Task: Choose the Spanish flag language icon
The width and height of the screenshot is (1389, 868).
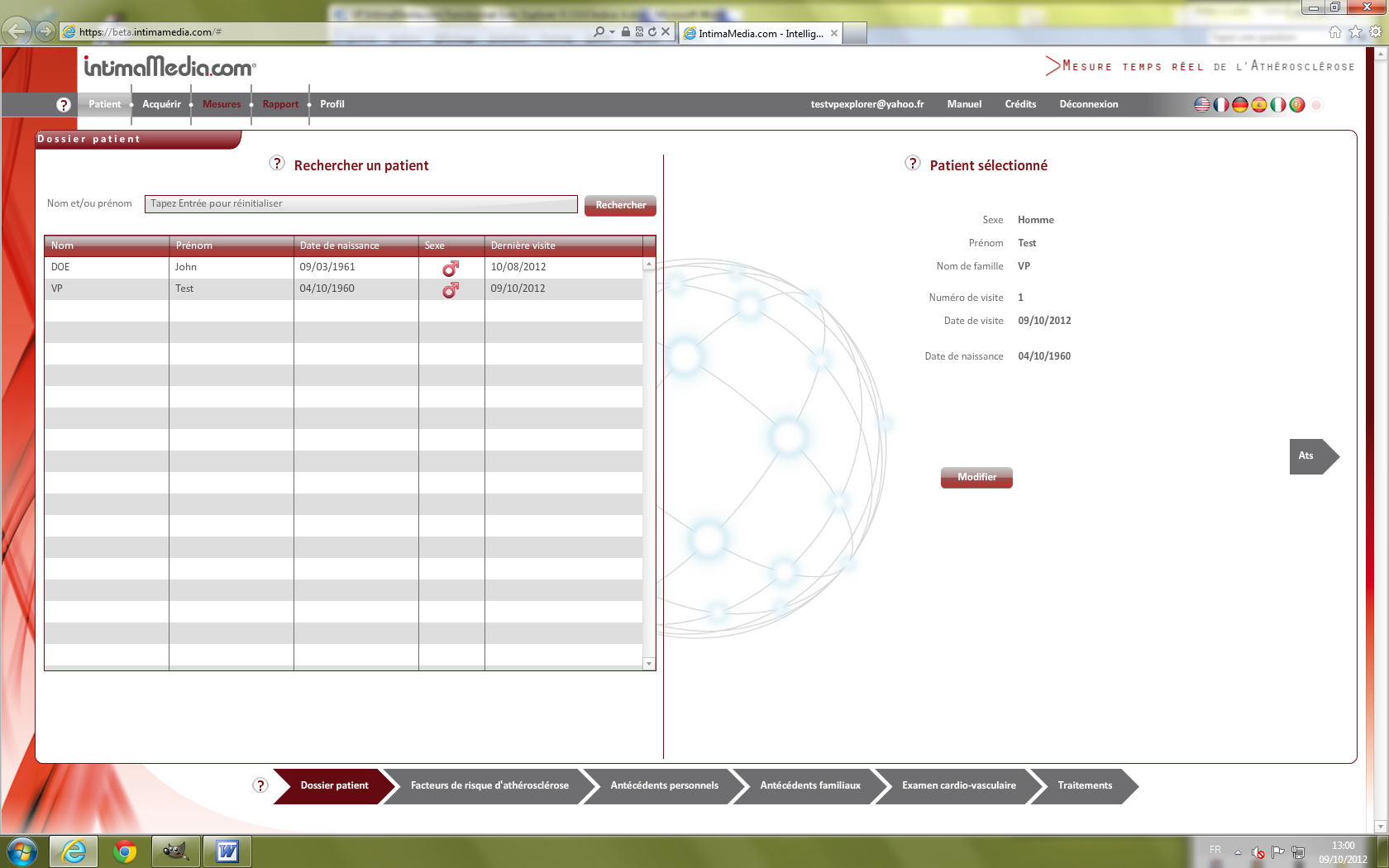Action: [x=1259, y=105]
